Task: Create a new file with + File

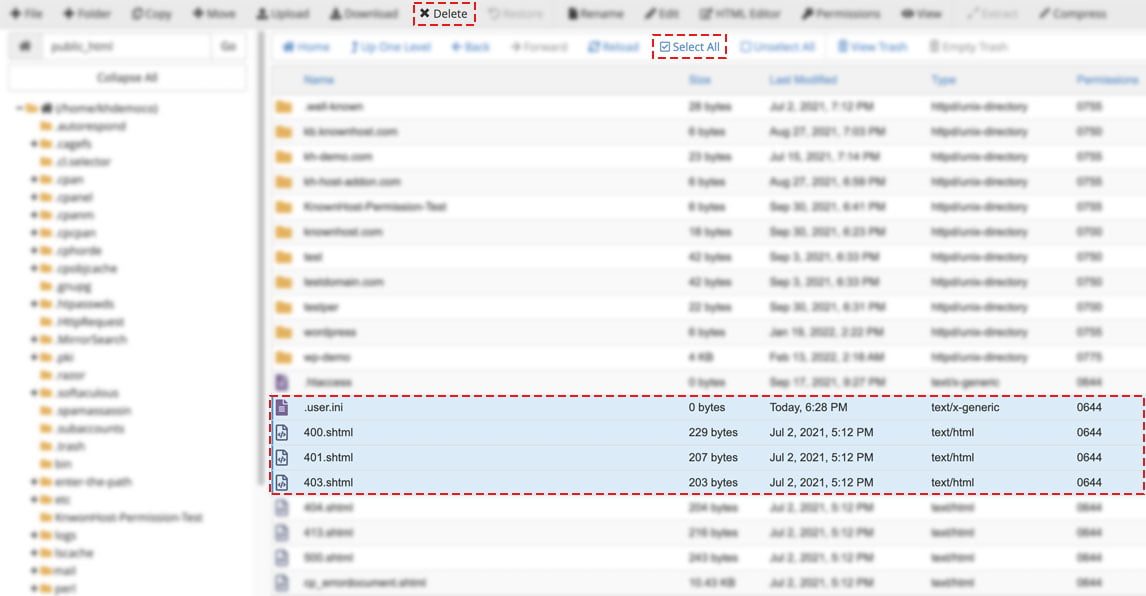Action: pyautogui.click(x=27, y=14)
